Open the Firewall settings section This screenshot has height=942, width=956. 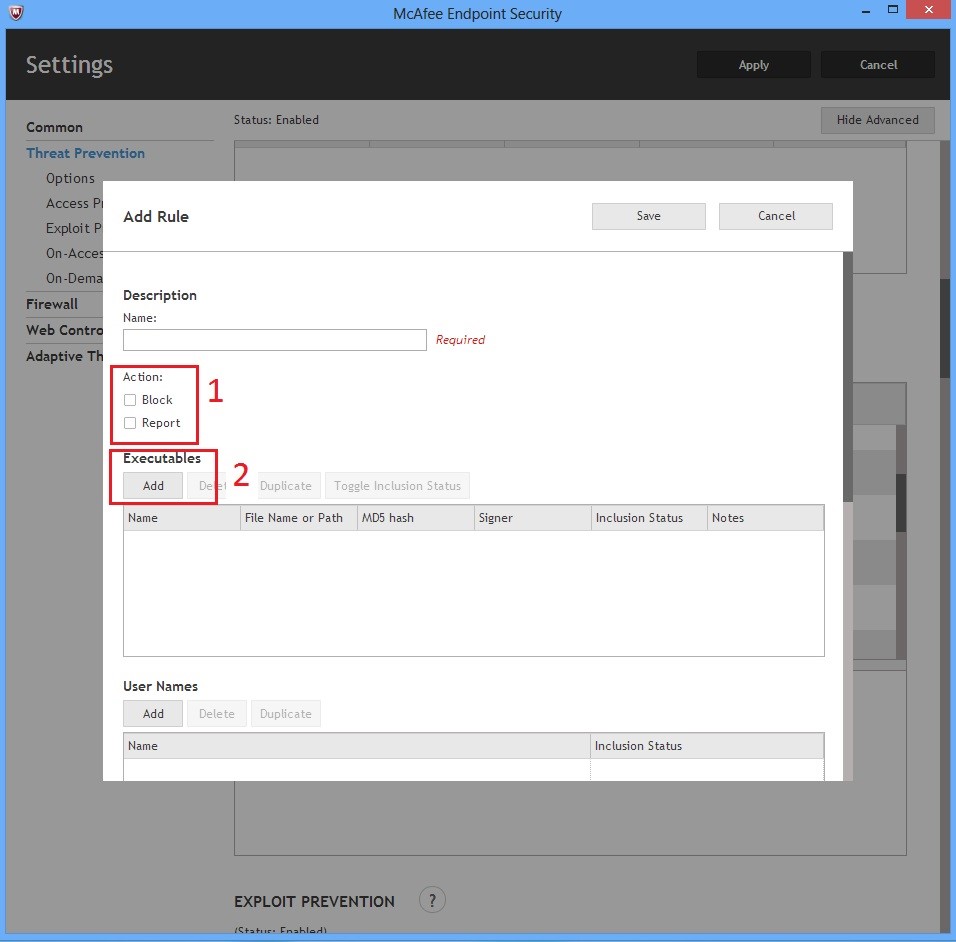[51, 304]
